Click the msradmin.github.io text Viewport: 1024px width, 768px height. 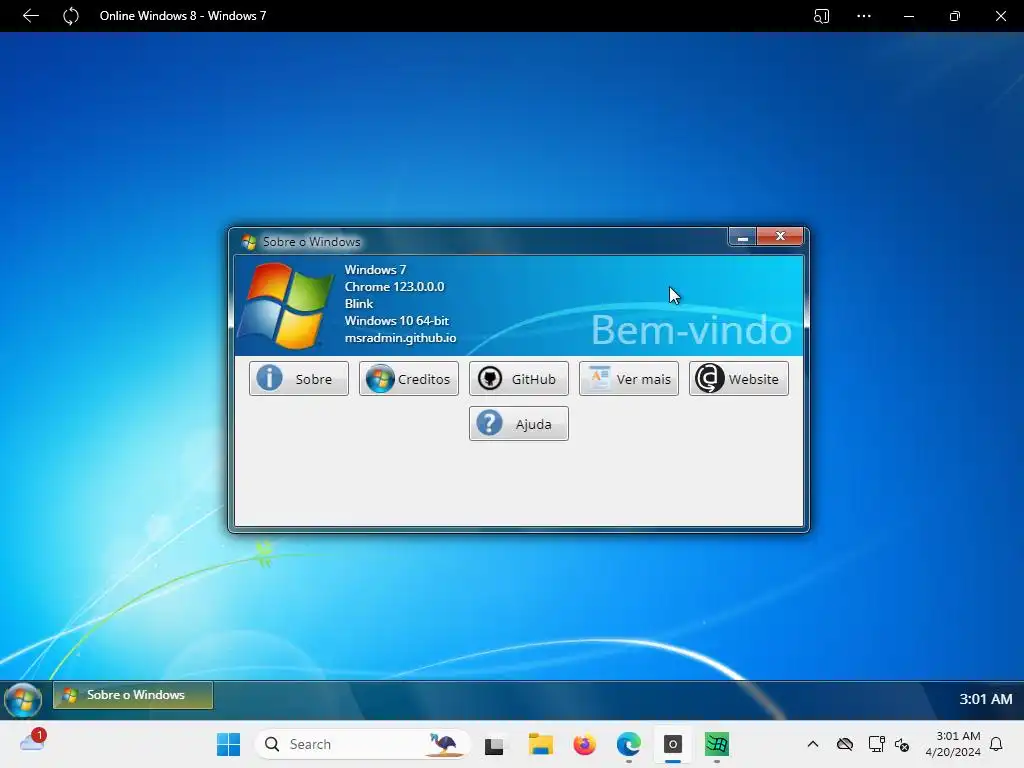click(x=400, y=338)
